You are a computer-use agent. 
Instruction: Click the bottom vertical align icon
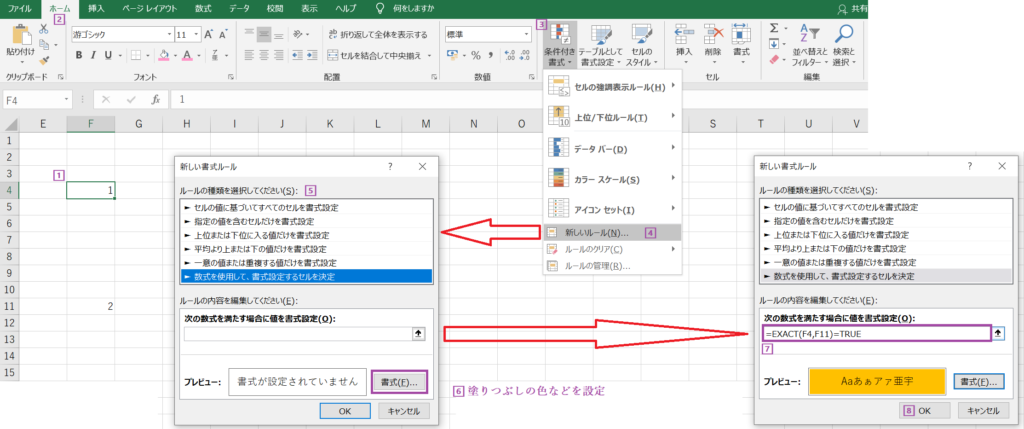click(279, 35)
